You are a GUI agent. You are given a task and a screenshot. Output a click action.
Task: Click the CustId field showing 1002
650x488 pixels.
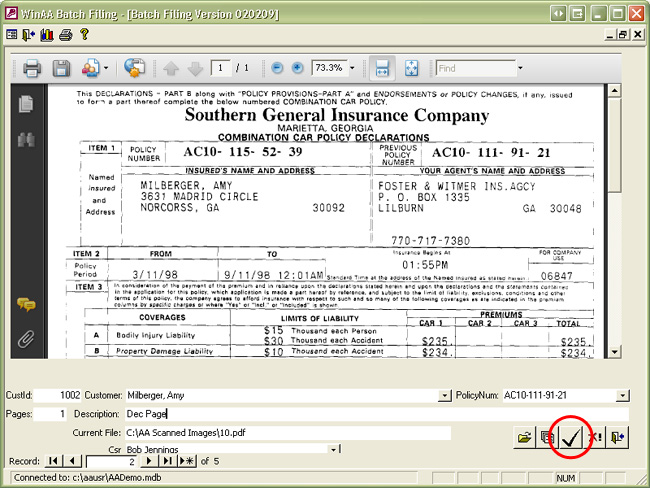coord(58,395)
